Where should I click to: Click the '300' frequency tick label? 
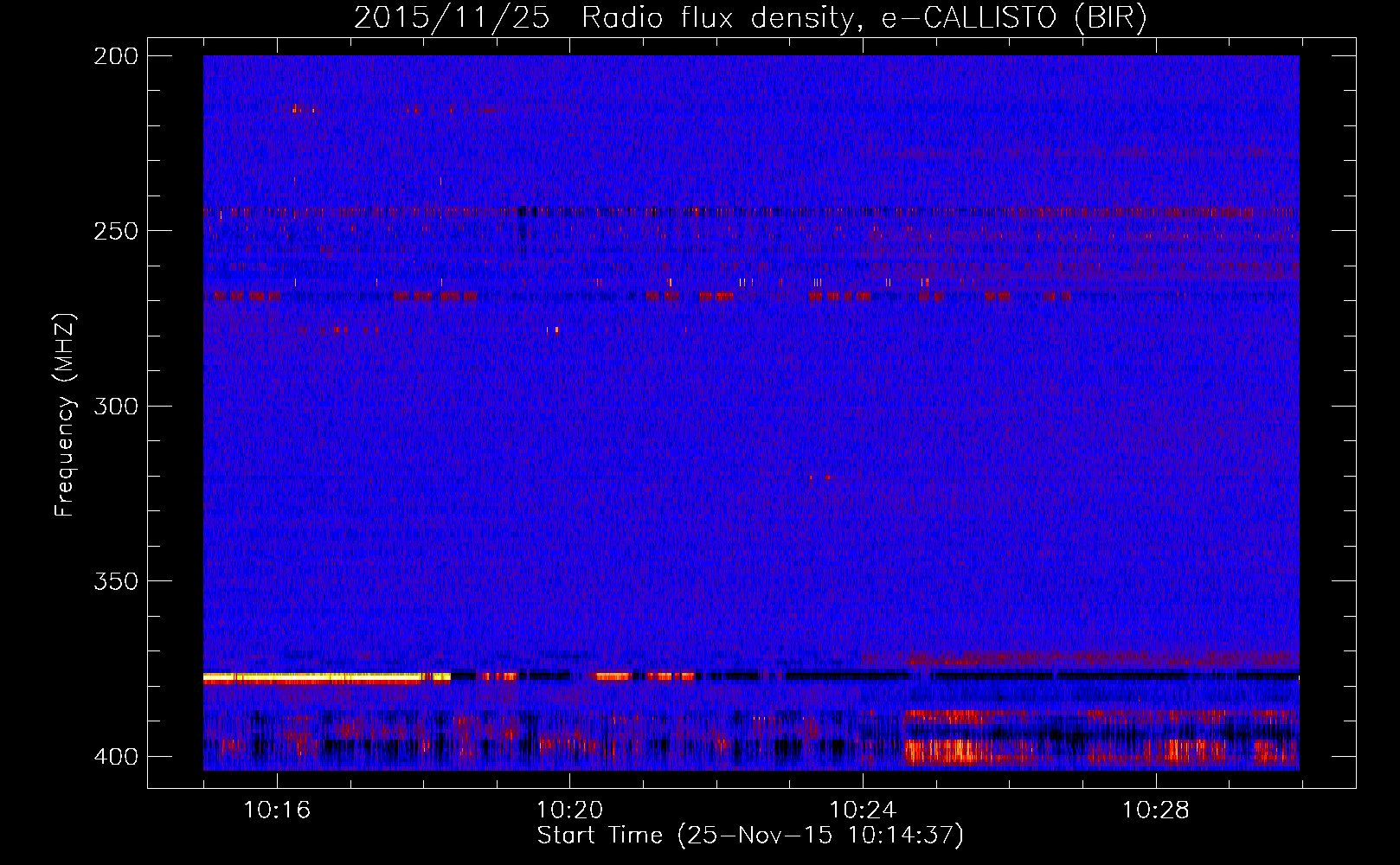point(116,406)
